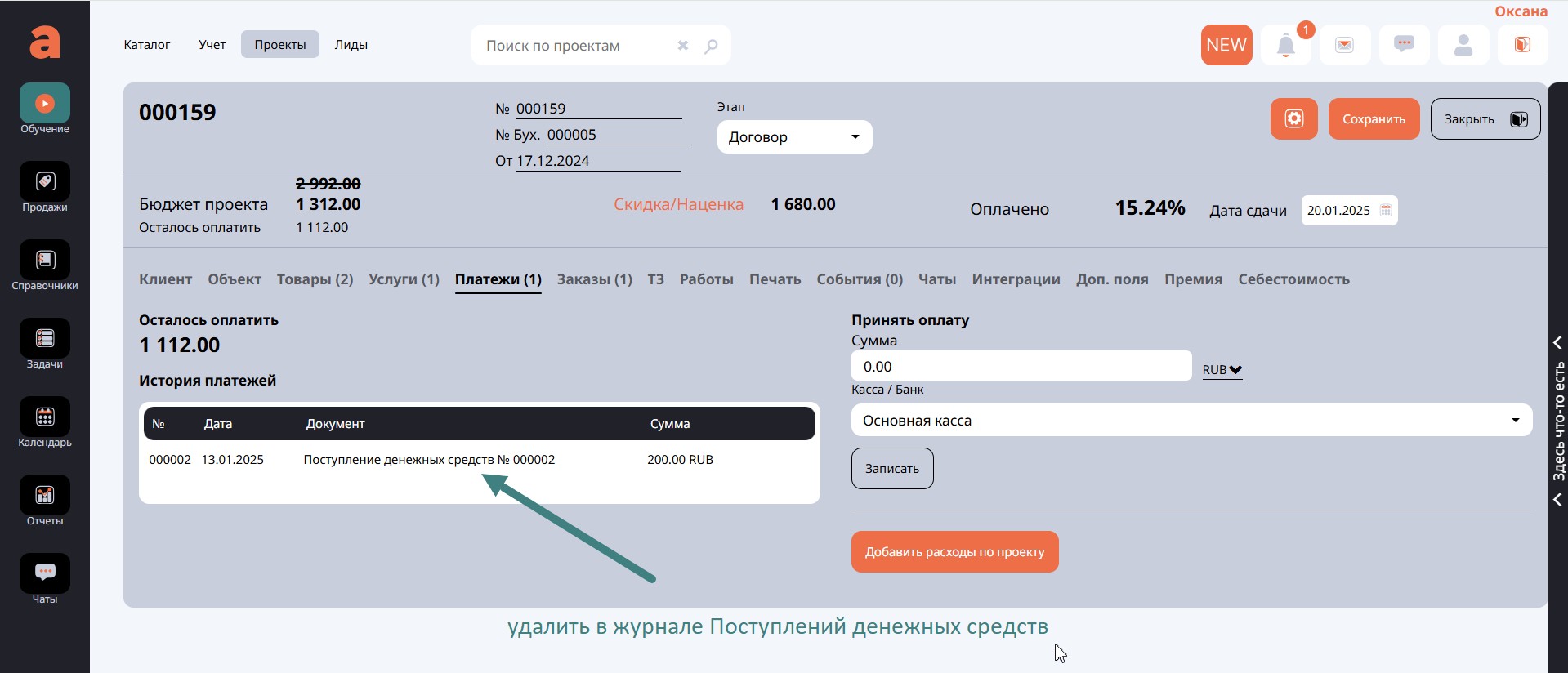Open the RUB currency dropdown

(x=1222, y=370)
